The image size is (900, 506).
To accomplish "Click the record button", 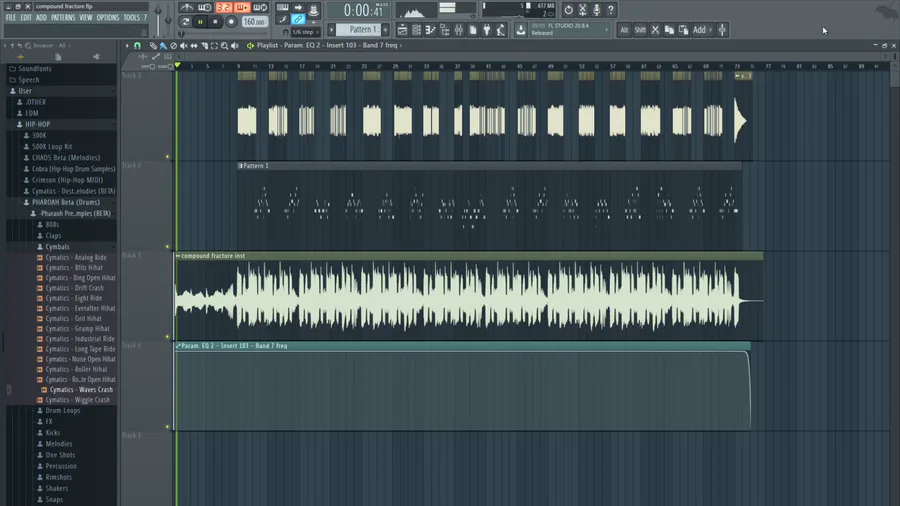I will coord(231,22).
